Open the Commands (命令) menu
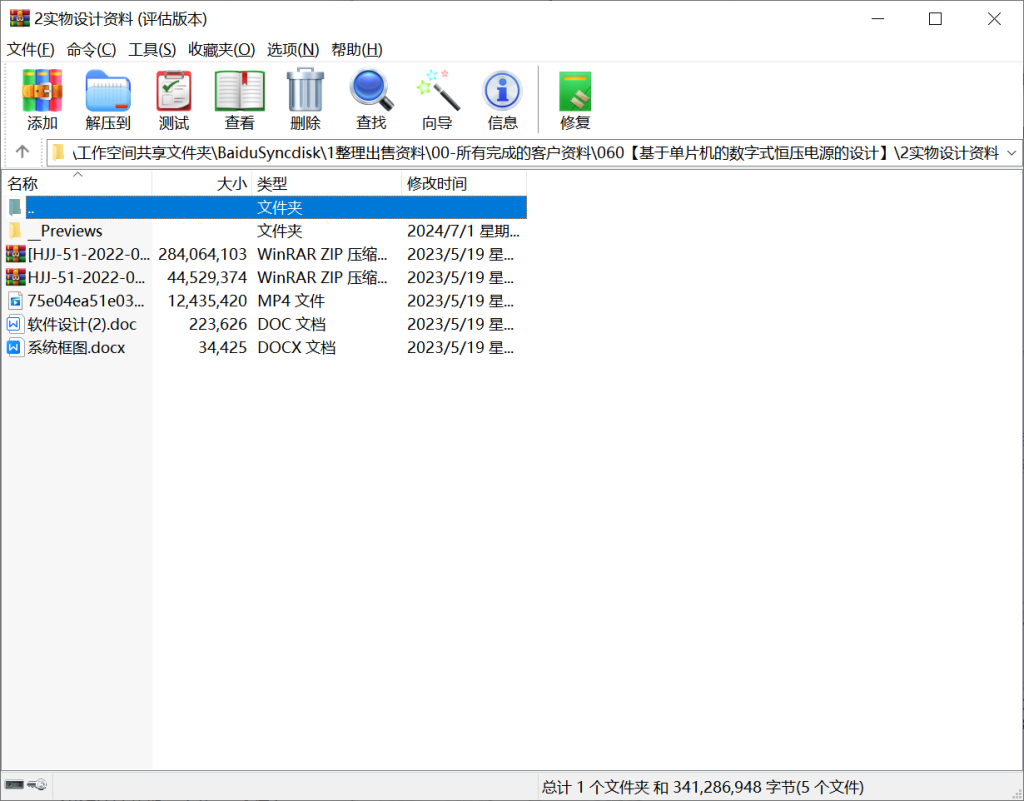Viewport: 1024px width, 801px height. coord(91,49)
